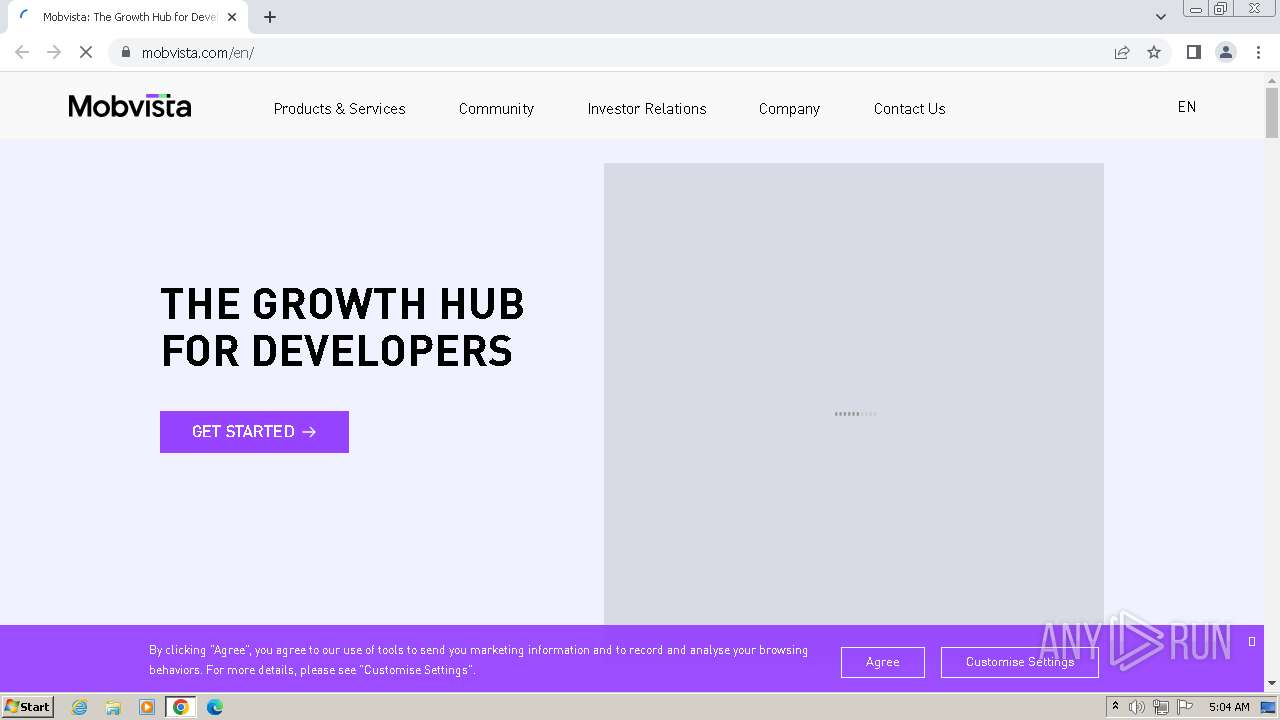This screenshot has height=720, width=1280.
Task: Click the Mobvista logo
Action: click(x=130, y=106)
